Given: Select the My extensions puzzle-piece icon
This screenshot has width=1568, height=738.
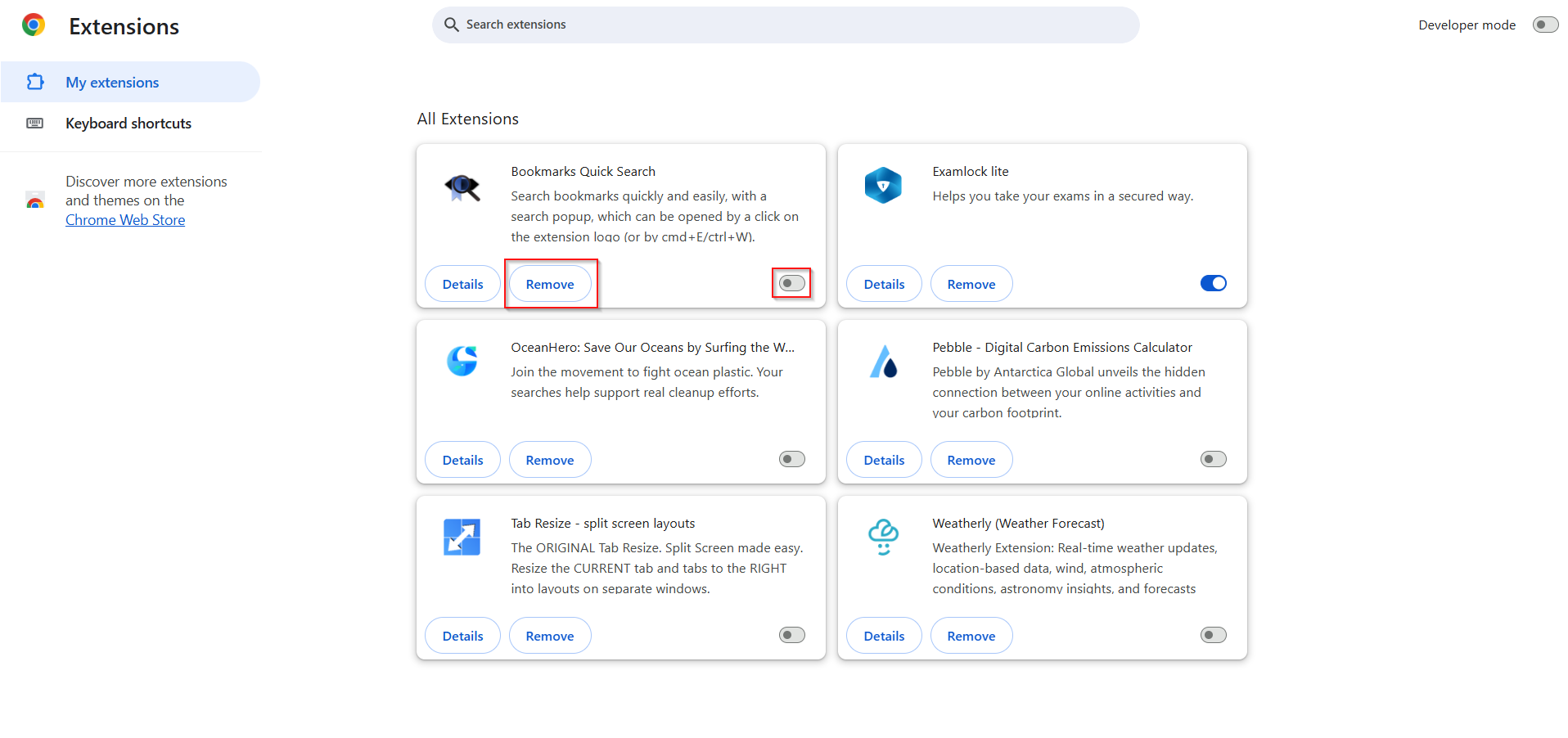Looking at the screenshot, I should tap(35, 82).
